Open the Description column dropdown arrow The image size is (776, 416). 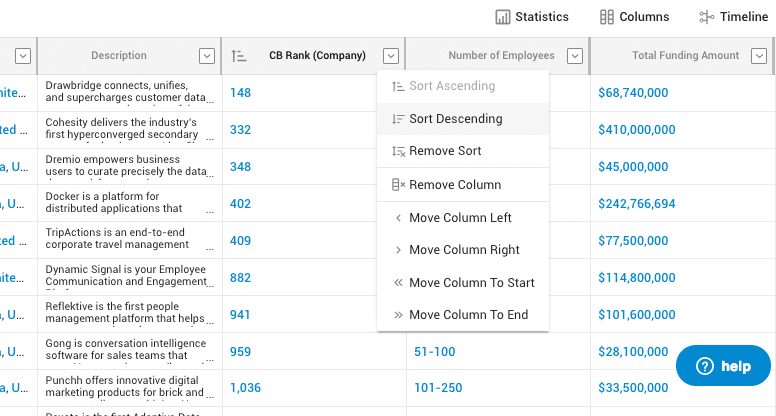coord(207,56)
